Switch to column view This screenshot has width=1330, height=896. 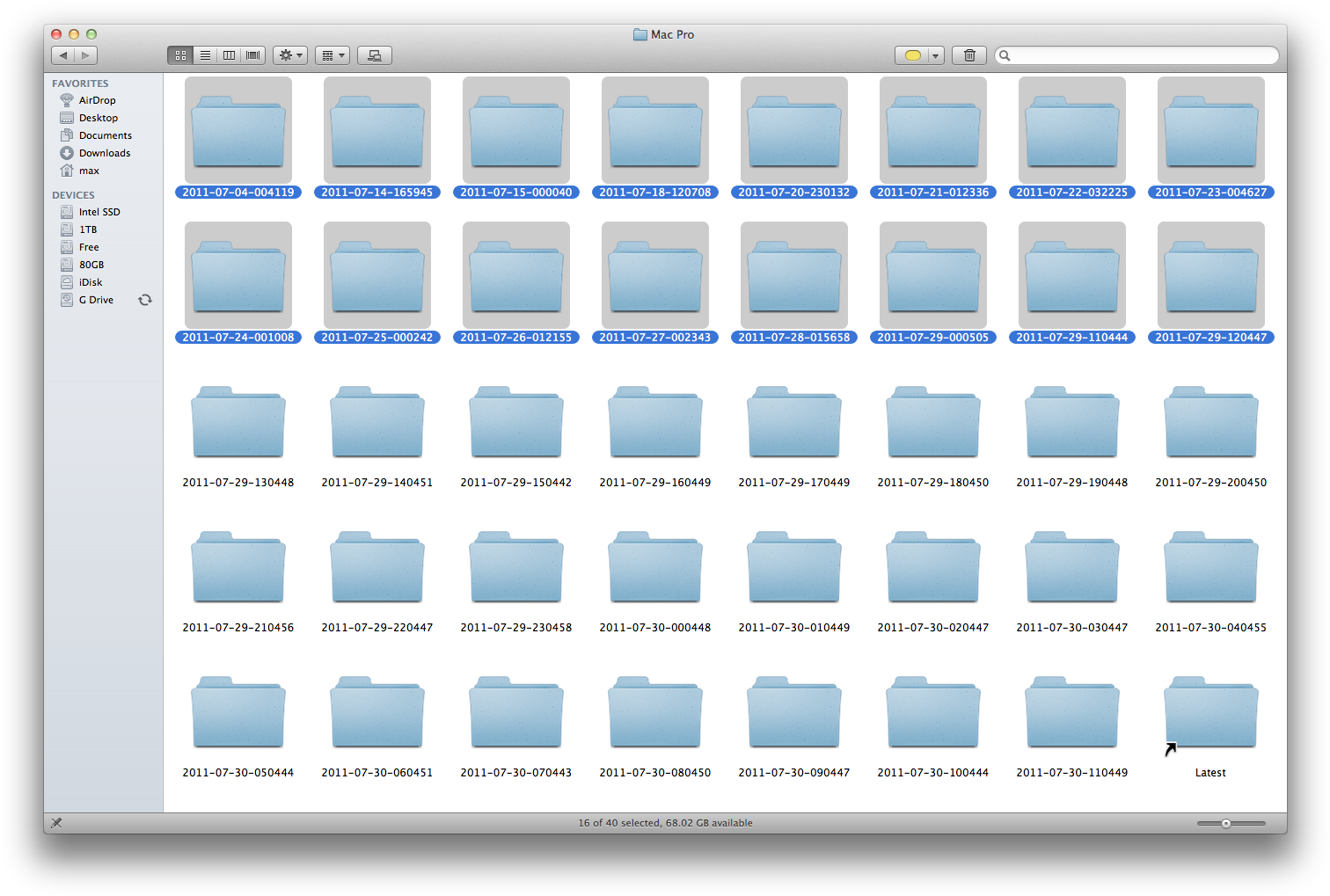[x=229, y=55]
